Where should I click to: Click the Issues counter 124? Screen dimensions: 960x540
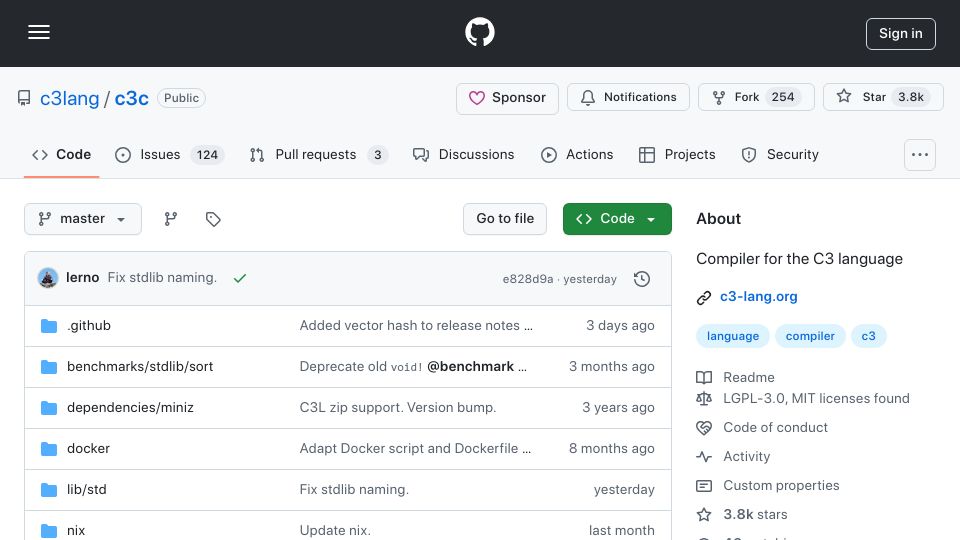(207, 155)
